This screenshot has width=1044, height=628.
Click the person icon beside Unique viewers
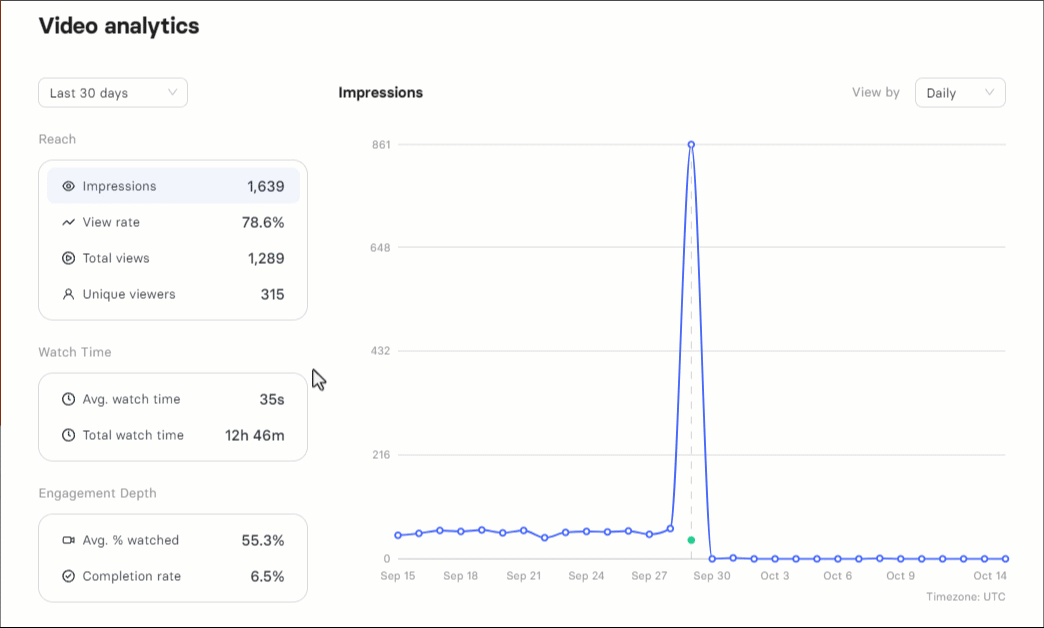[68, 294]
